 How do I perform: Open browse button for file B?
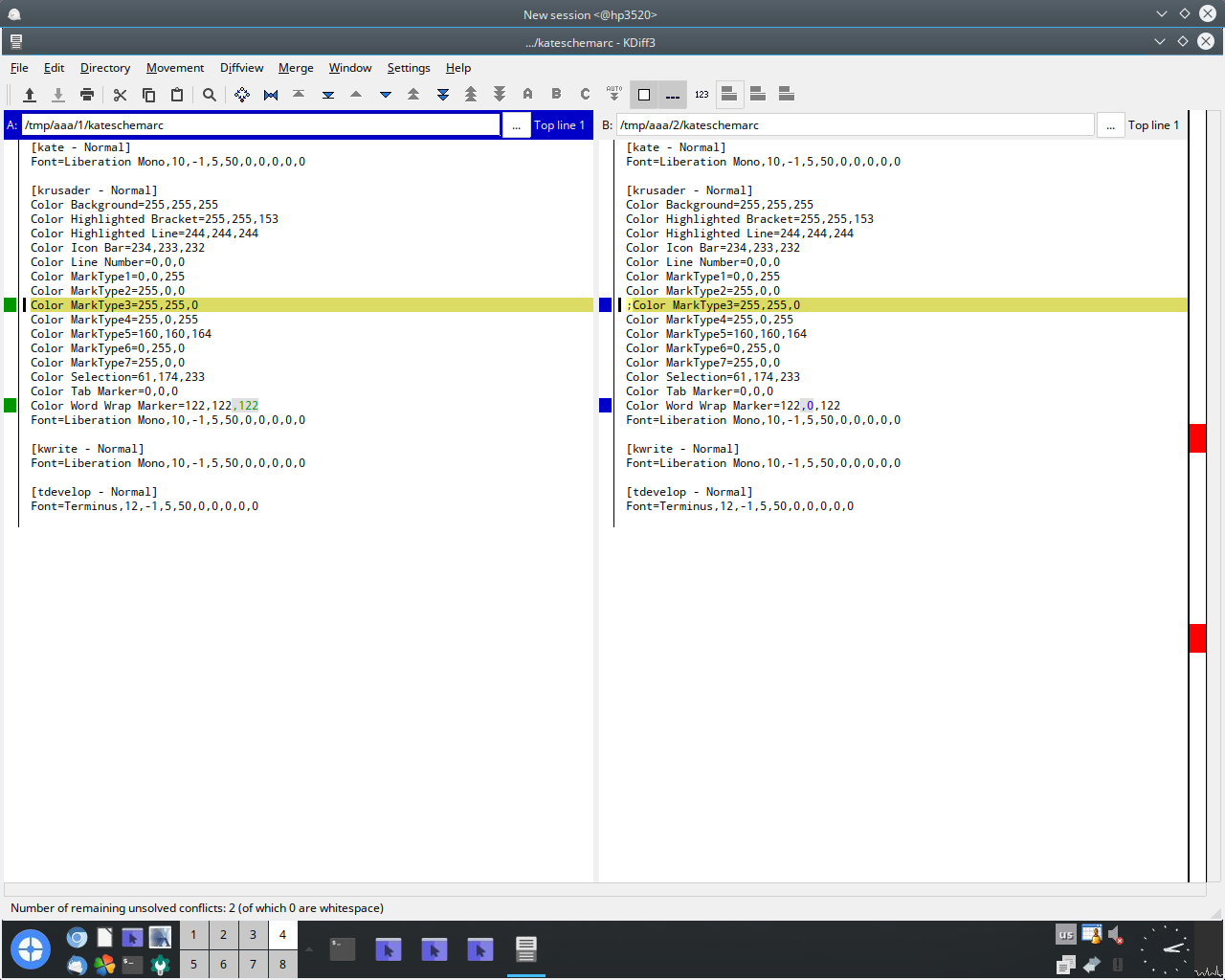click(1110, 125)
